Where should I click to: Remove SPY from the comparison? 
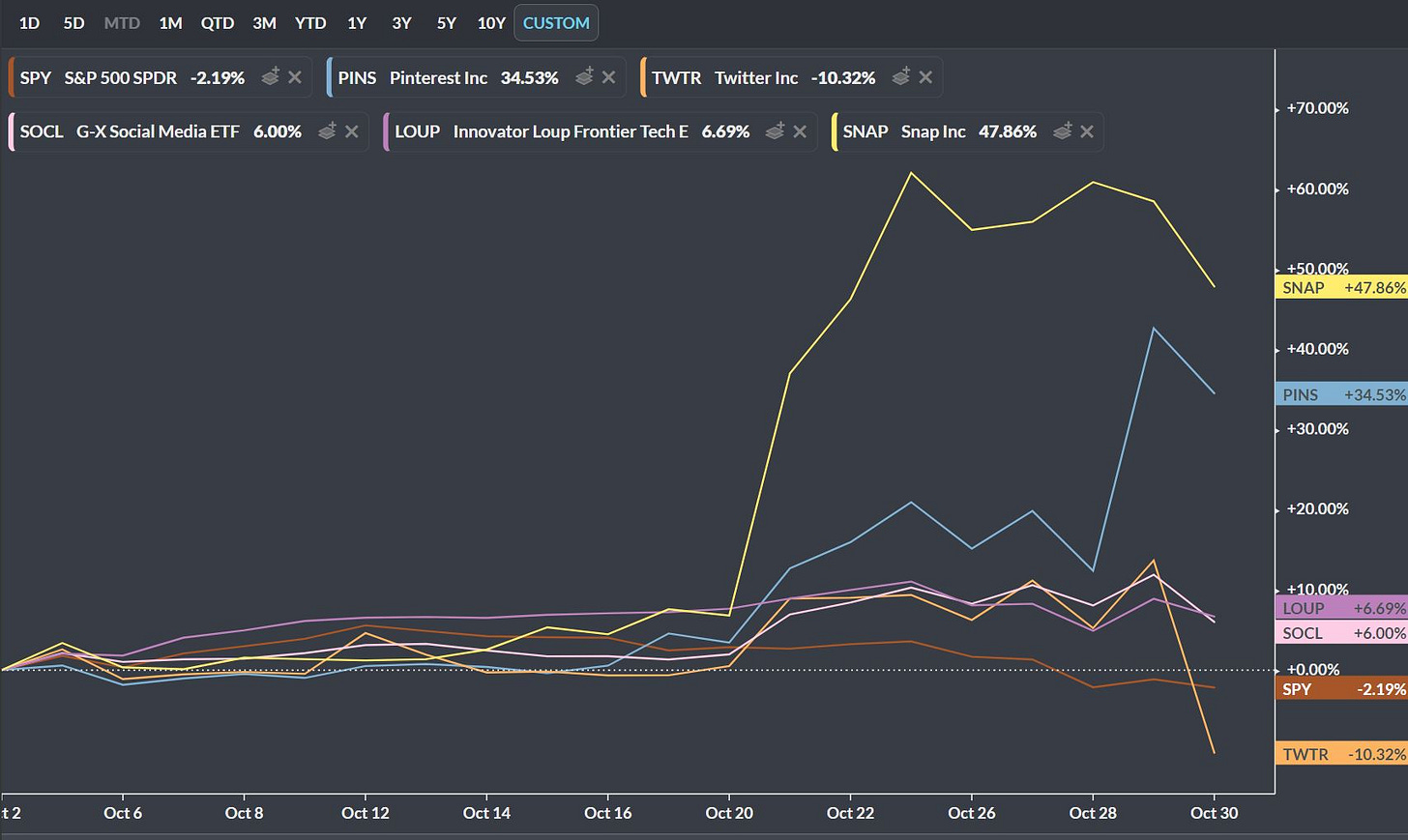tap(295, 77)
